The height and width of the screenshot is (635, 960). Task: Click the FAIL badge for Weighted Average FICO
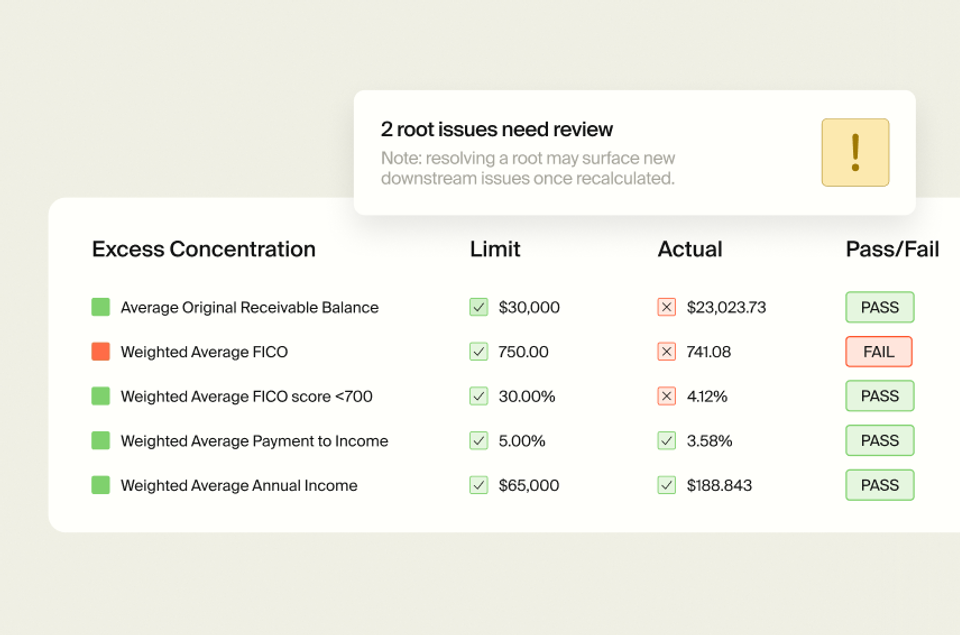879,351
